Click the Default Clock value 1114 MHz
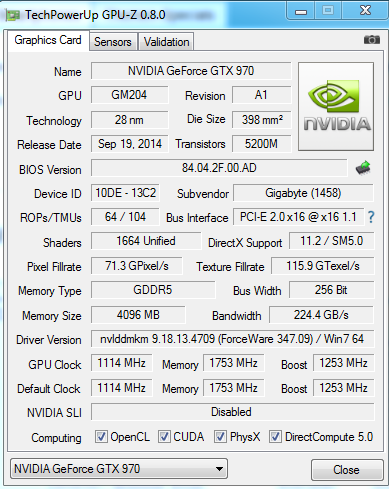This screenshot has width=389, height=489. pyautogui.click(x=121, y=388)
